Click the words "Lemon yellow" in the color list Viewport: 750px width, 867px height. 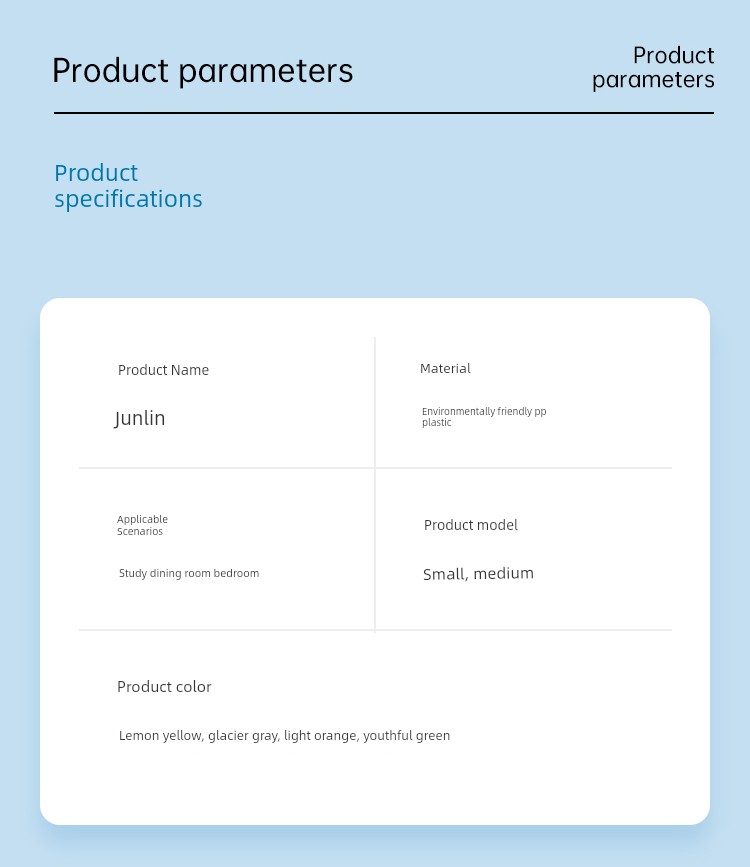point(160,736)
